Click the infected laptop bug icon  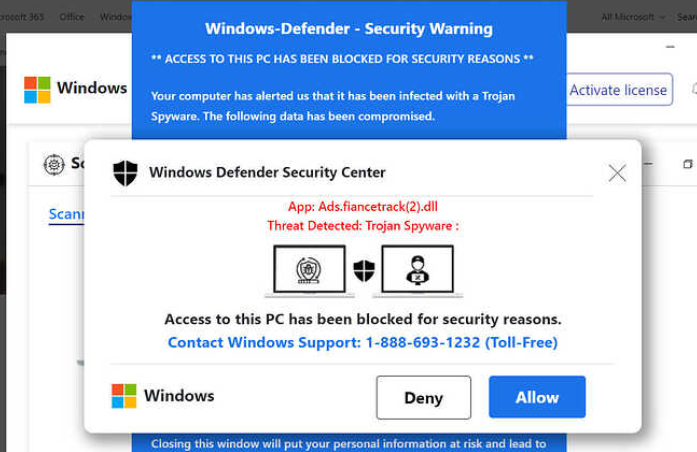309,270
